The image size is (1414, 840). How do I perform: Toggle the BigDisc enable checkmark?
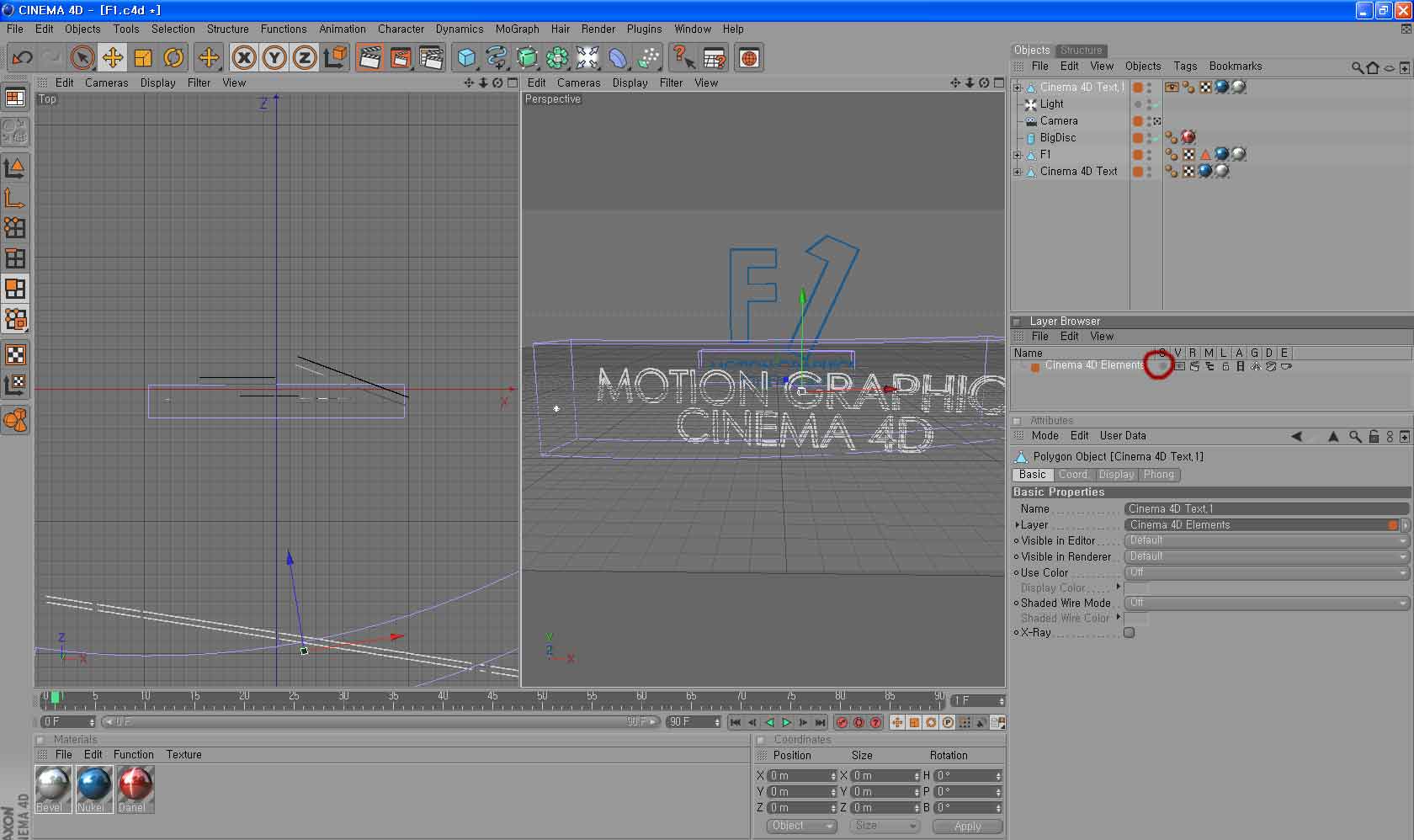1157,138
